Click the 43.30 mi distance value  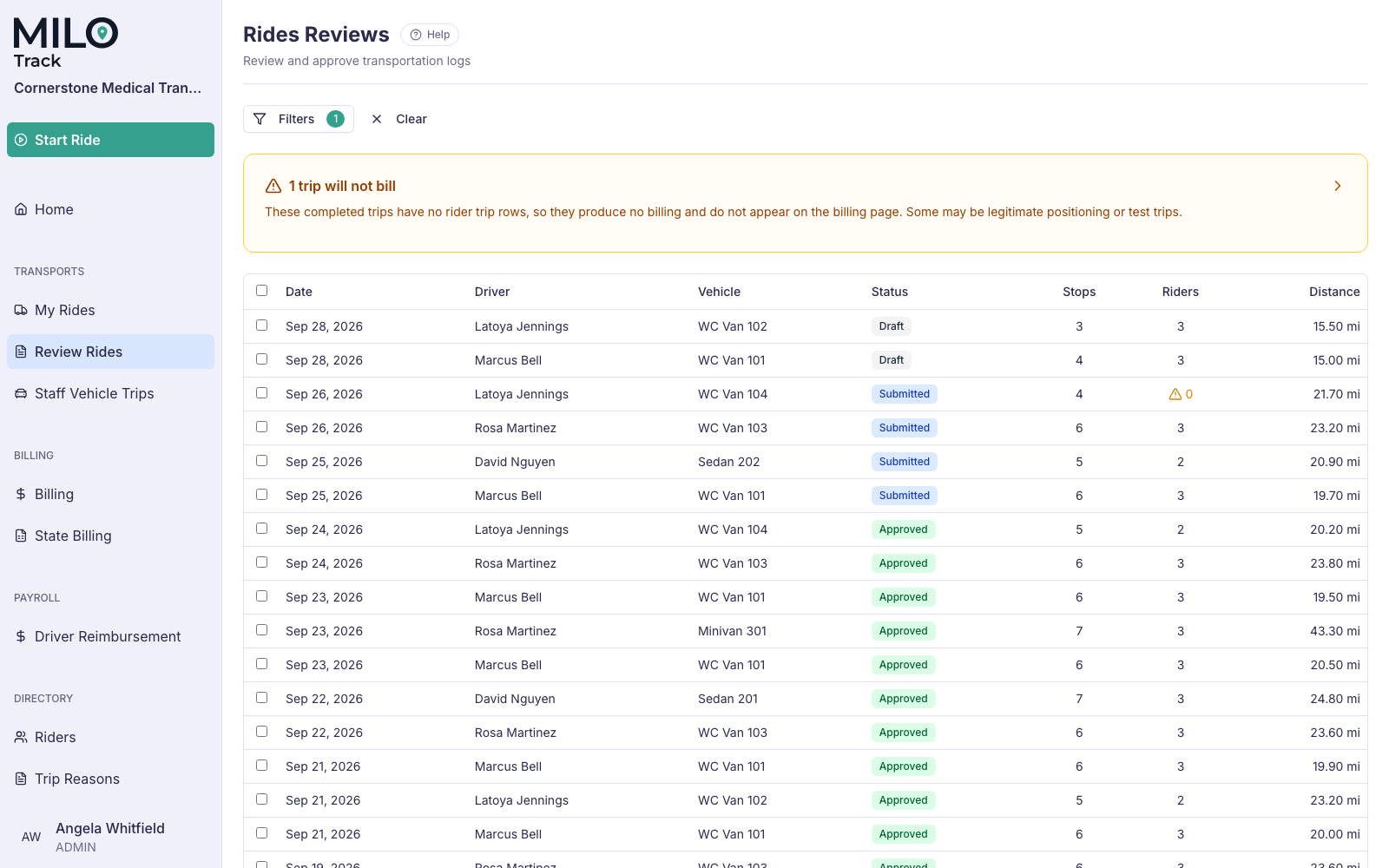[x=1335, y=631]
